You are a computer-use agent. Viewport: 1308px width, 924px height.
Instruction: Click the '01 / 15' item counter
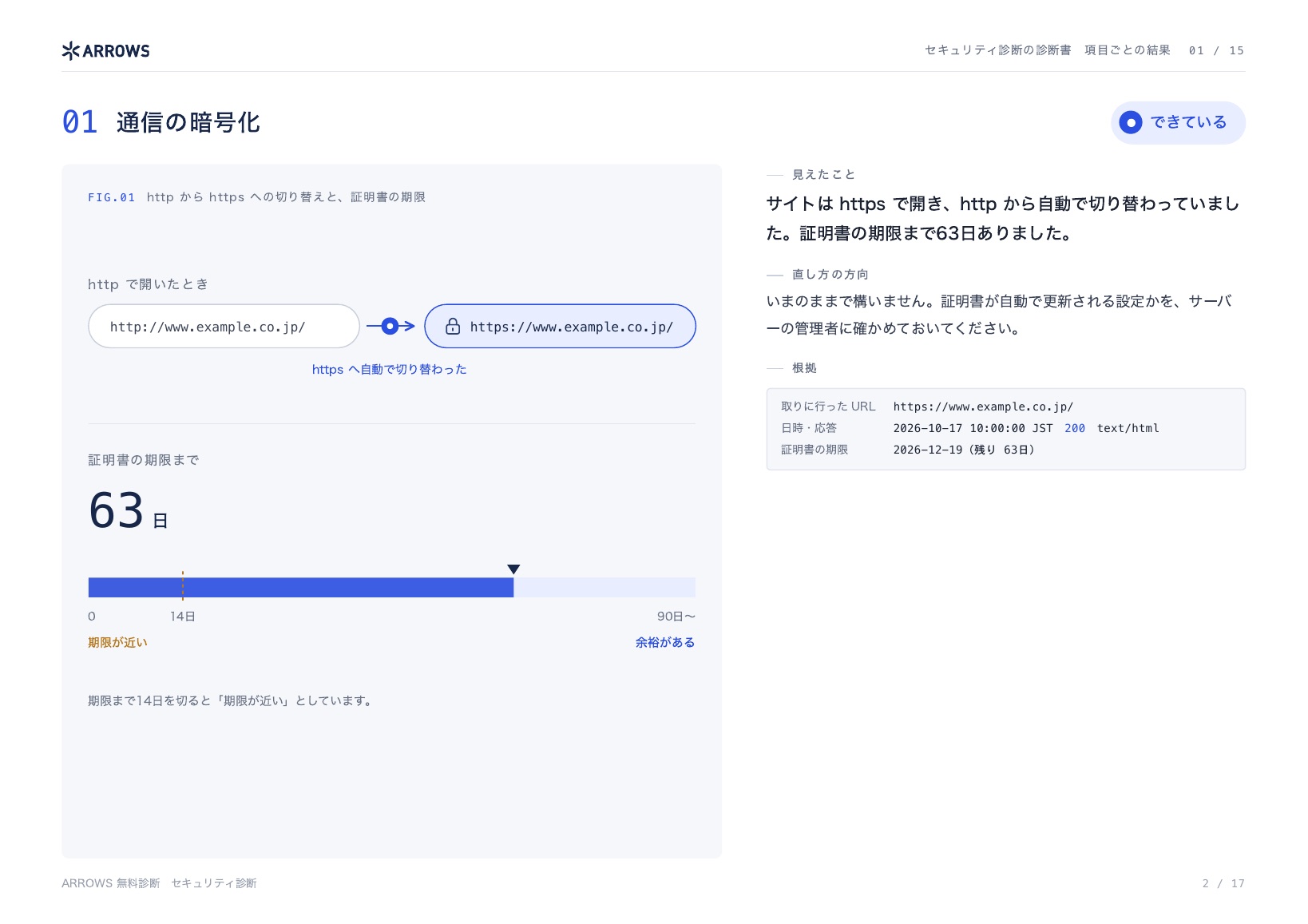(x=1216, y=50)
